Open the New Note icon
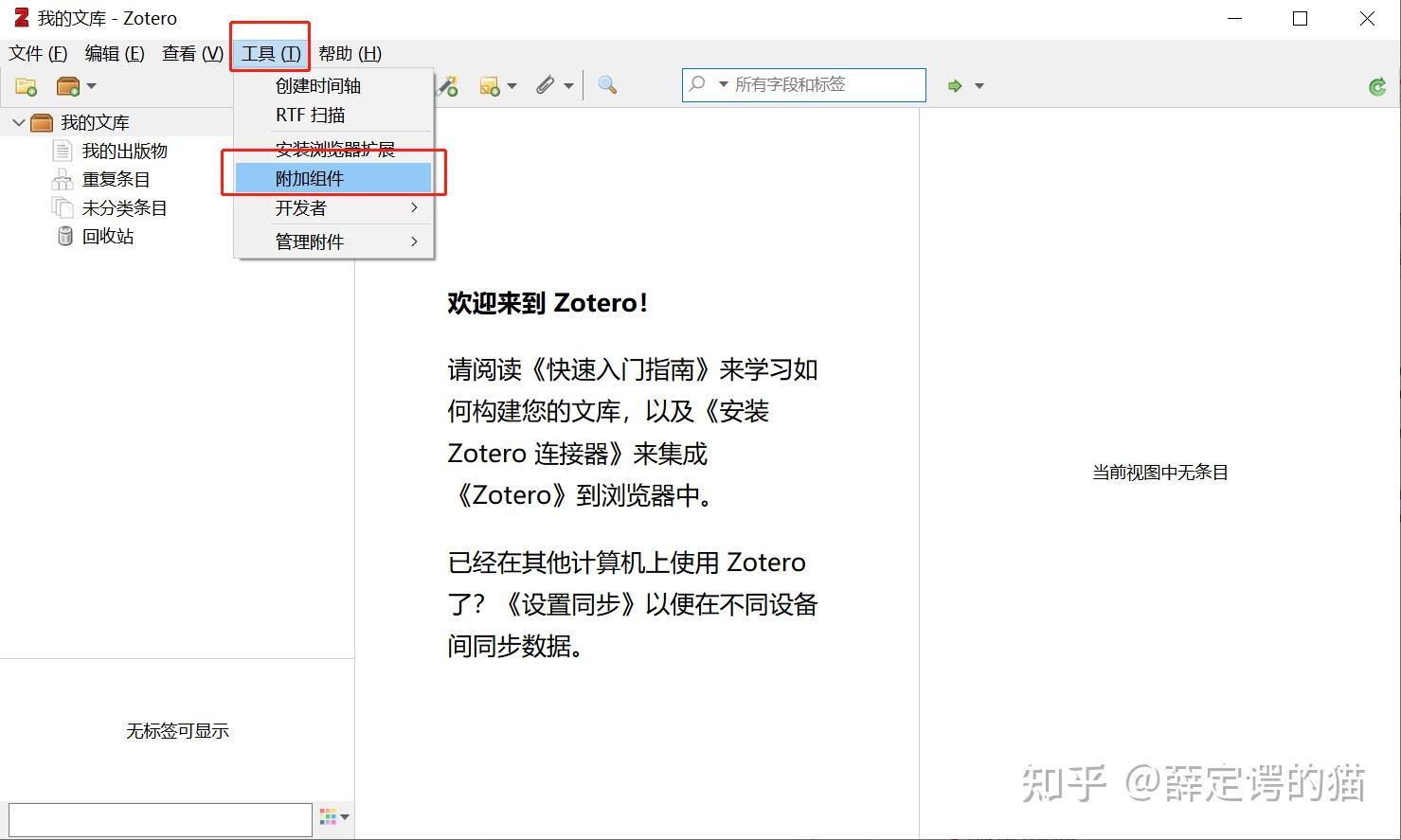Image resolution: width=1401 pixels, height=840 pixels. tap(490, 85)
